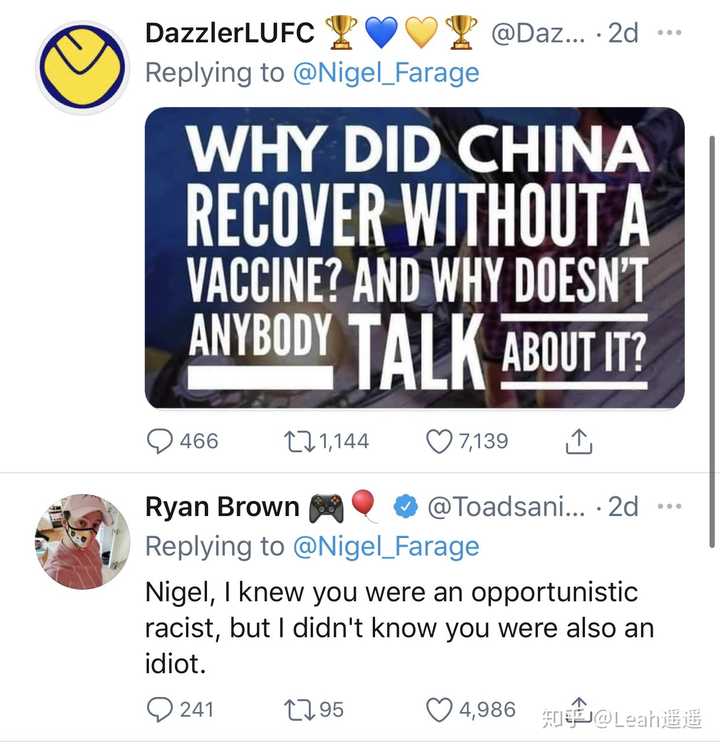Share DazzlerLUFC's tweet

(578, 441)
